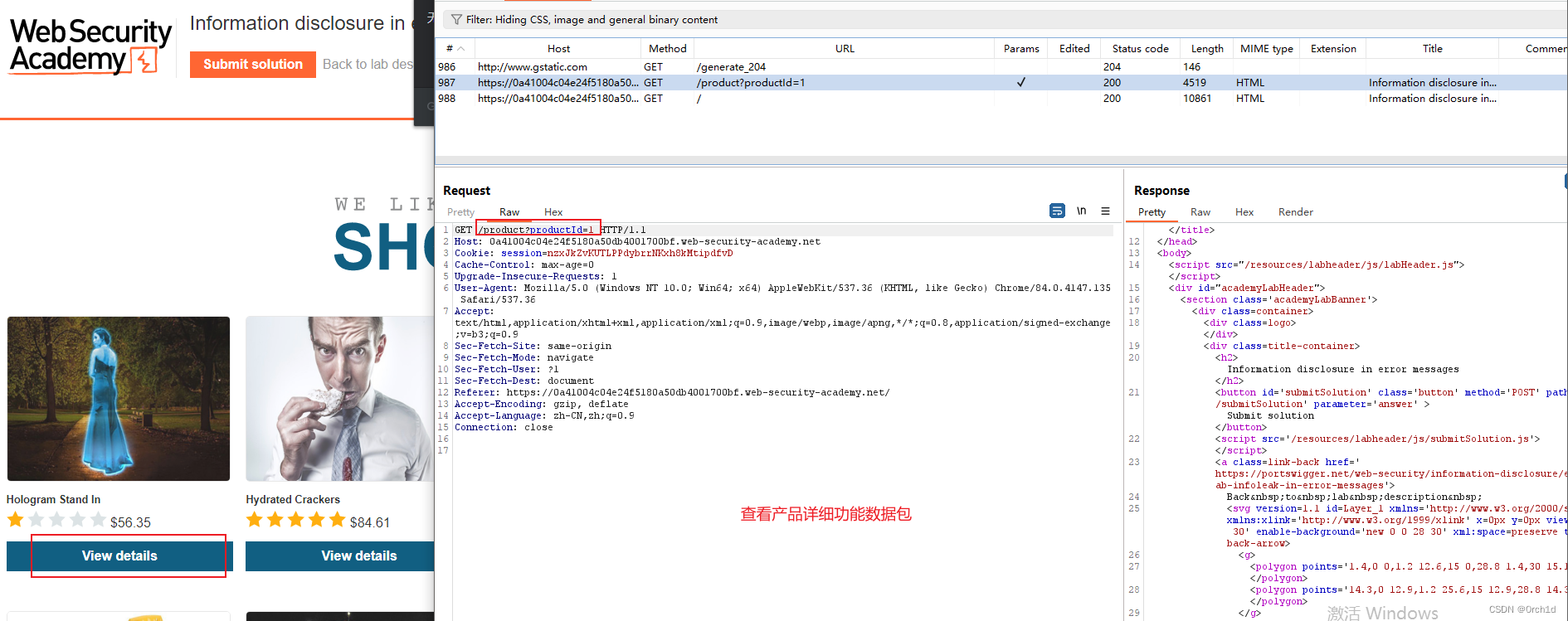
Task: Sort history by the Edited column header
Action: click(x=1074, y=49)
